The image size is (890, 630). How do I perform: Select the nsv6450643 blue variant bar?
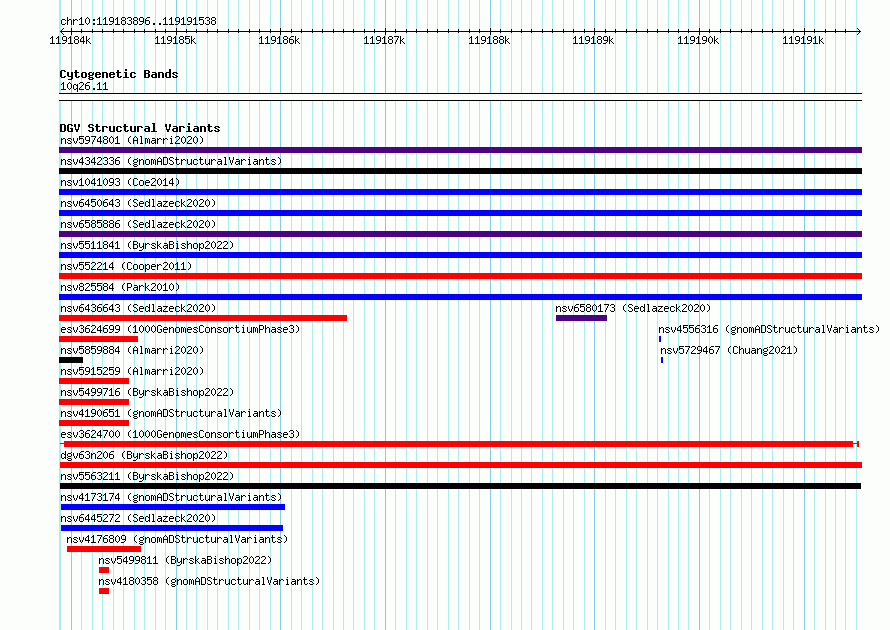pyautogui.click(x=460, y=213)
